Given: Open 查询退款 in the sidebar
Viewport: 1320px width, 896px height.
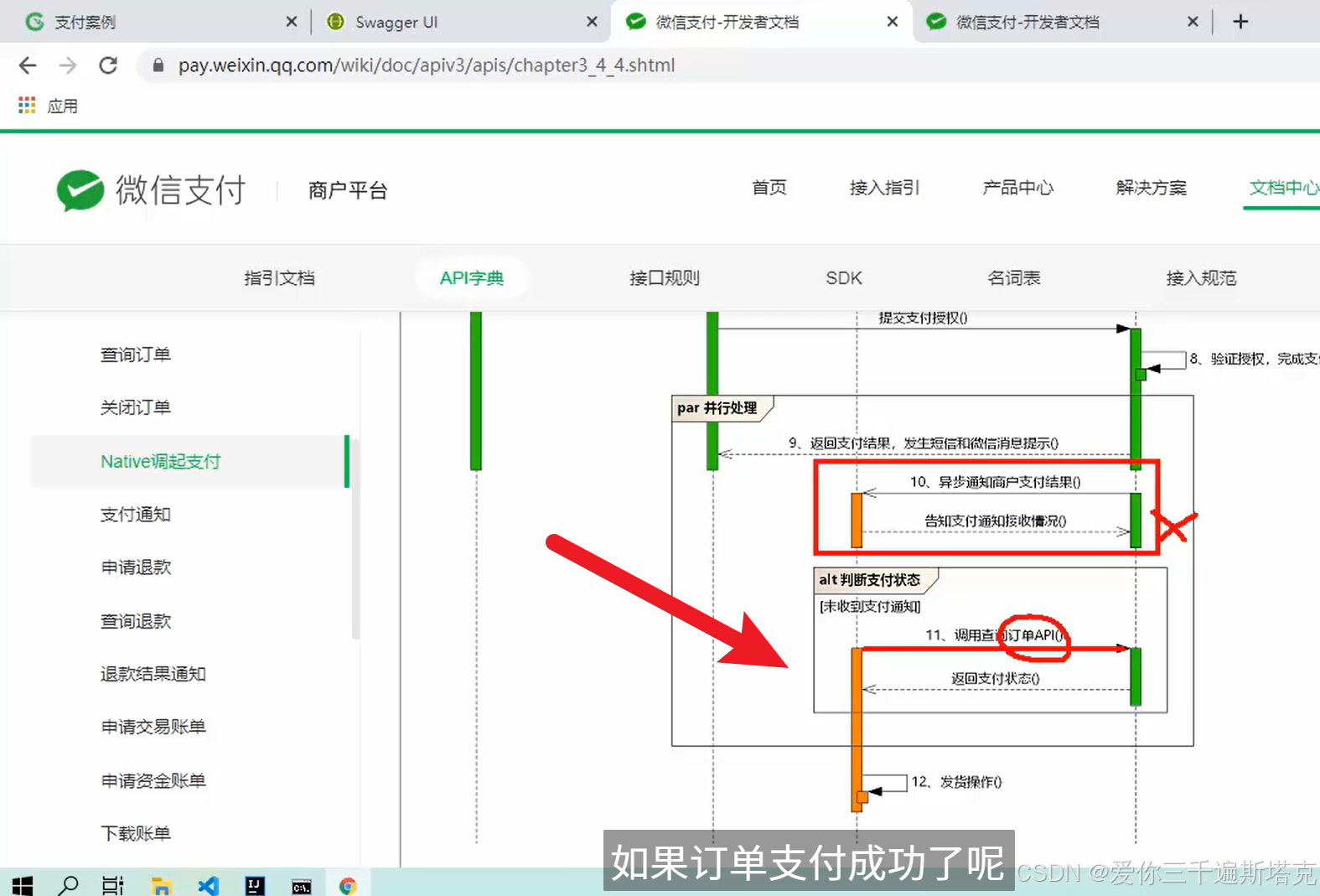Looking at the screenshot, I should [136, 621].
